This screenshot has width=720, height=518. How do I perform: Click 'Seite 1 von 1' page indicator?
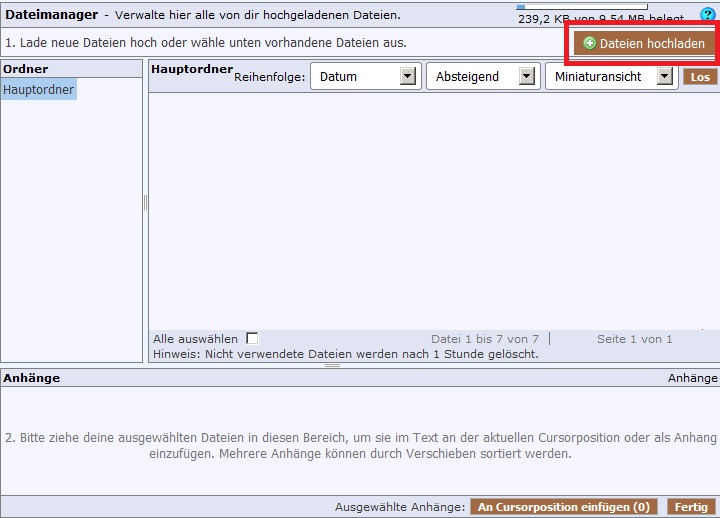coord(634,339)
